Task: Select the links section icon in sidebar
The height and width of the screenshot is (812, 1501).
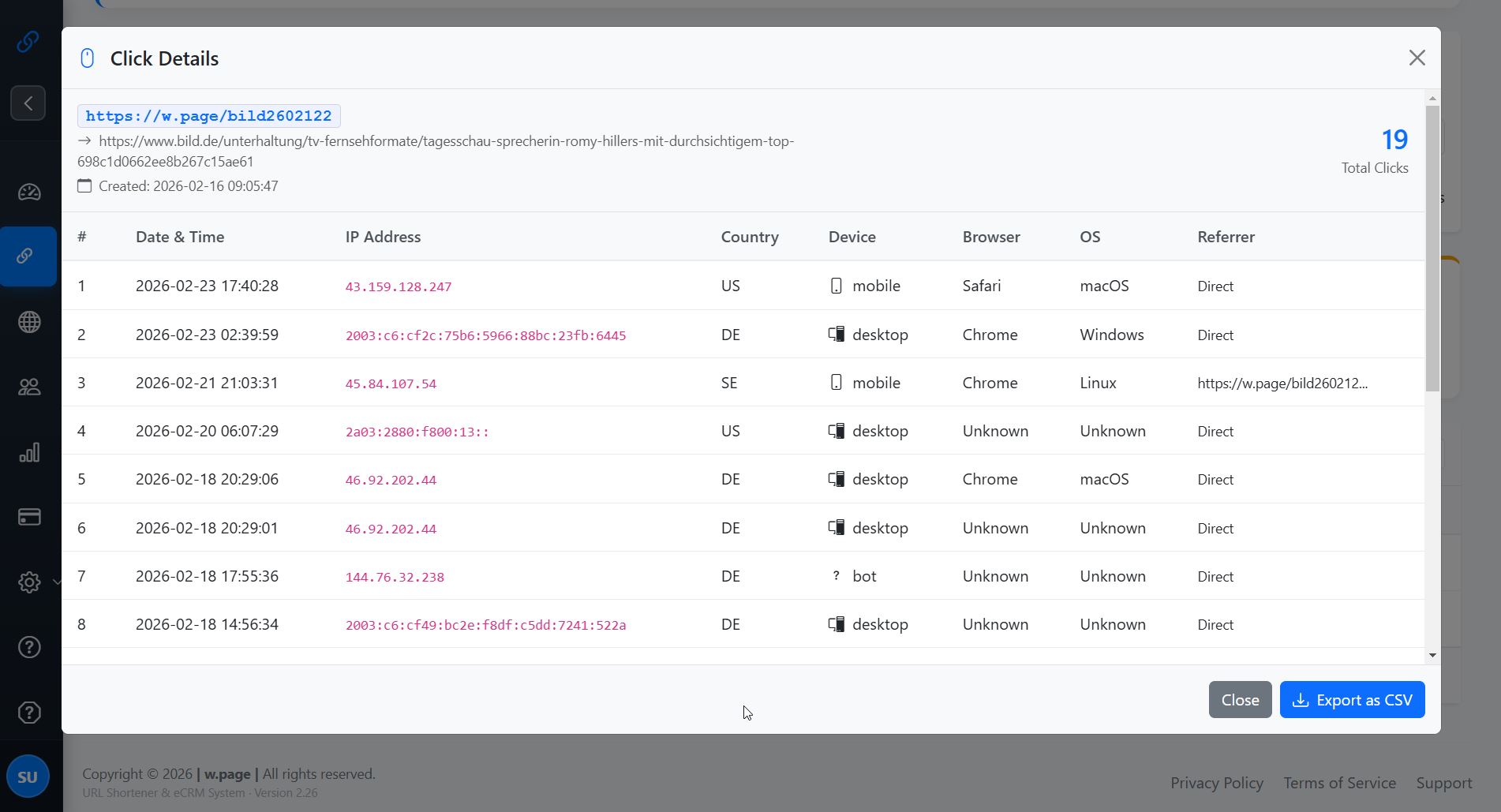Action: pyautogui.click(x=29, y=256)
